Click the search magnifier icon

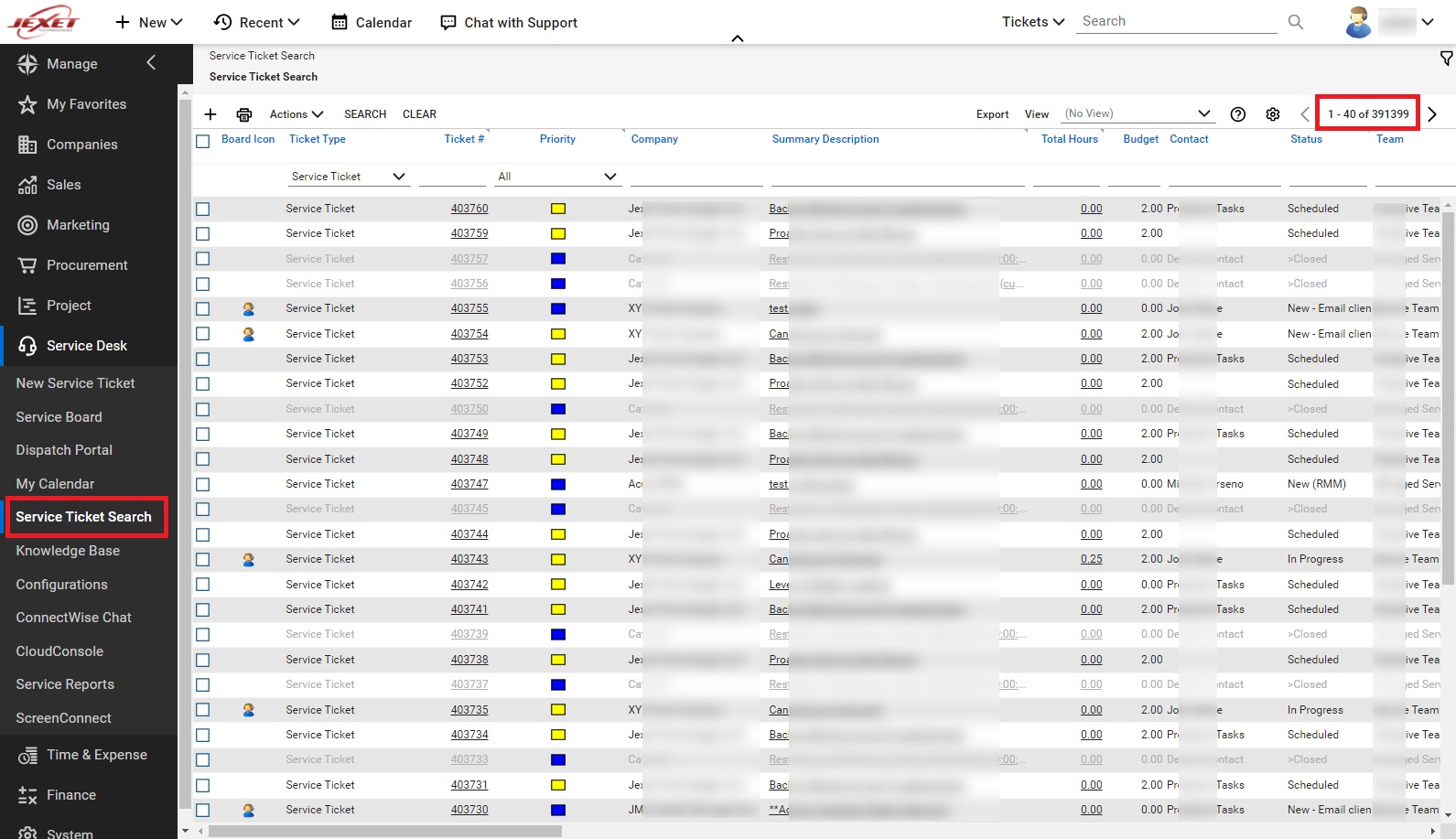1295,22
